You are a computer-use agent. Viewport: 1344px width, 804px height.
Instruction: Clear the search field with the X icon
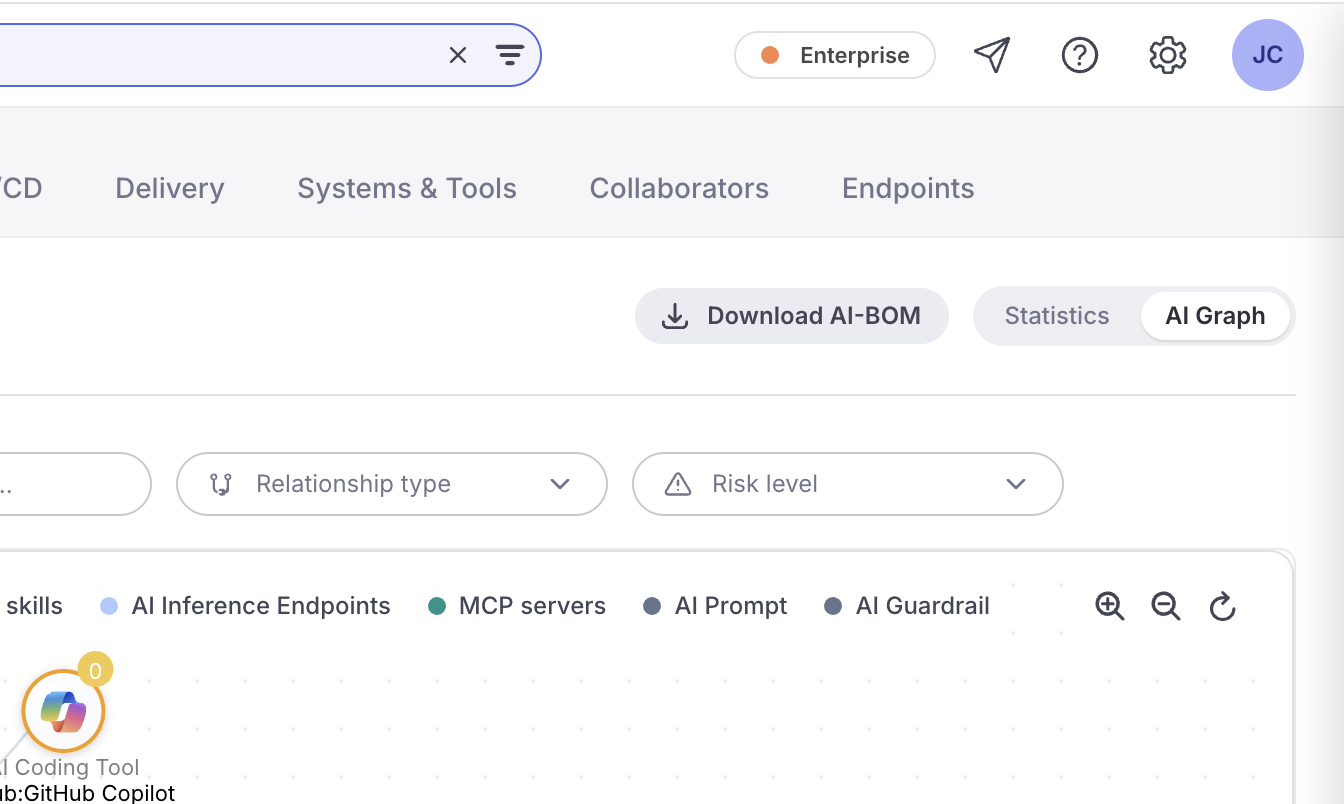(458, 55)
